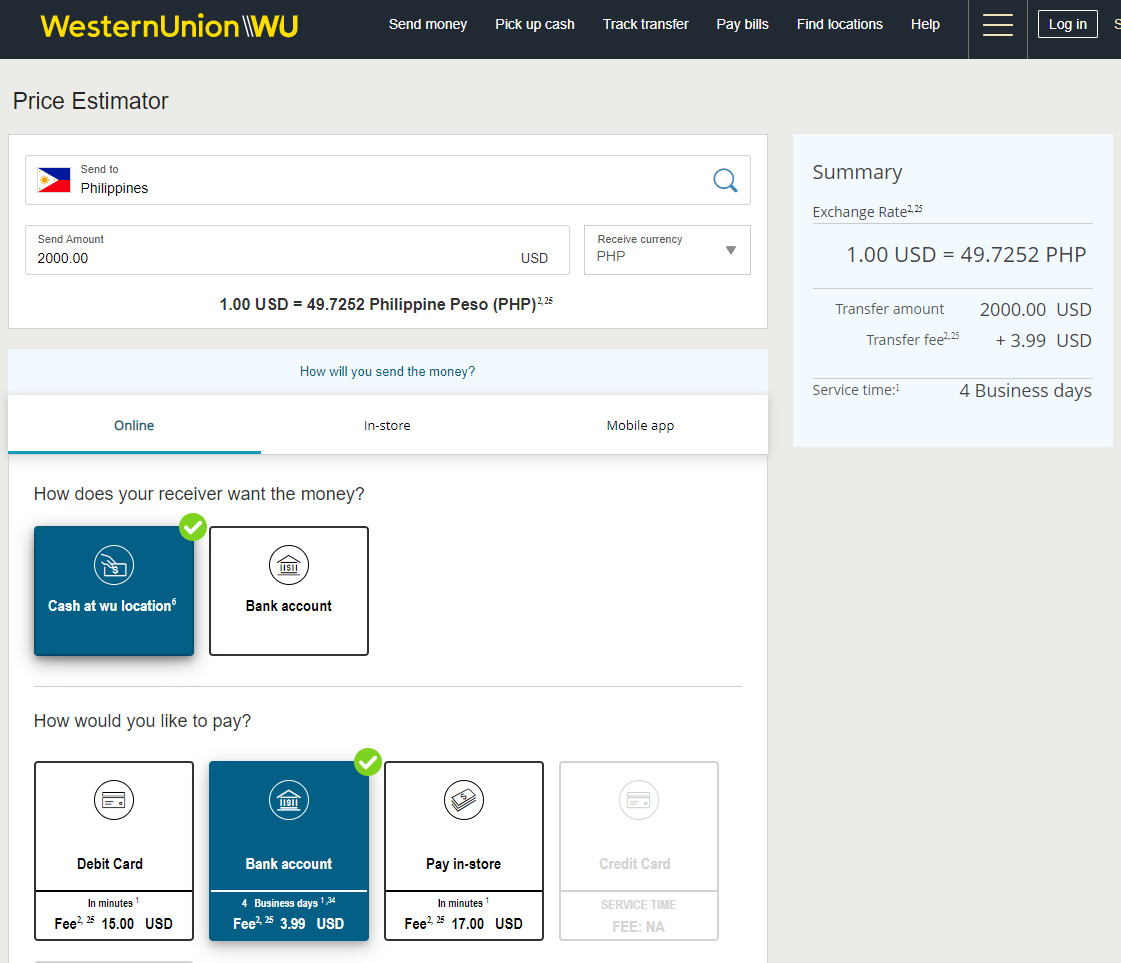Click the receiver Bank account building icon
Image resolution: width=1121 pixels, height=963 pixels.
tap(289, 565)
